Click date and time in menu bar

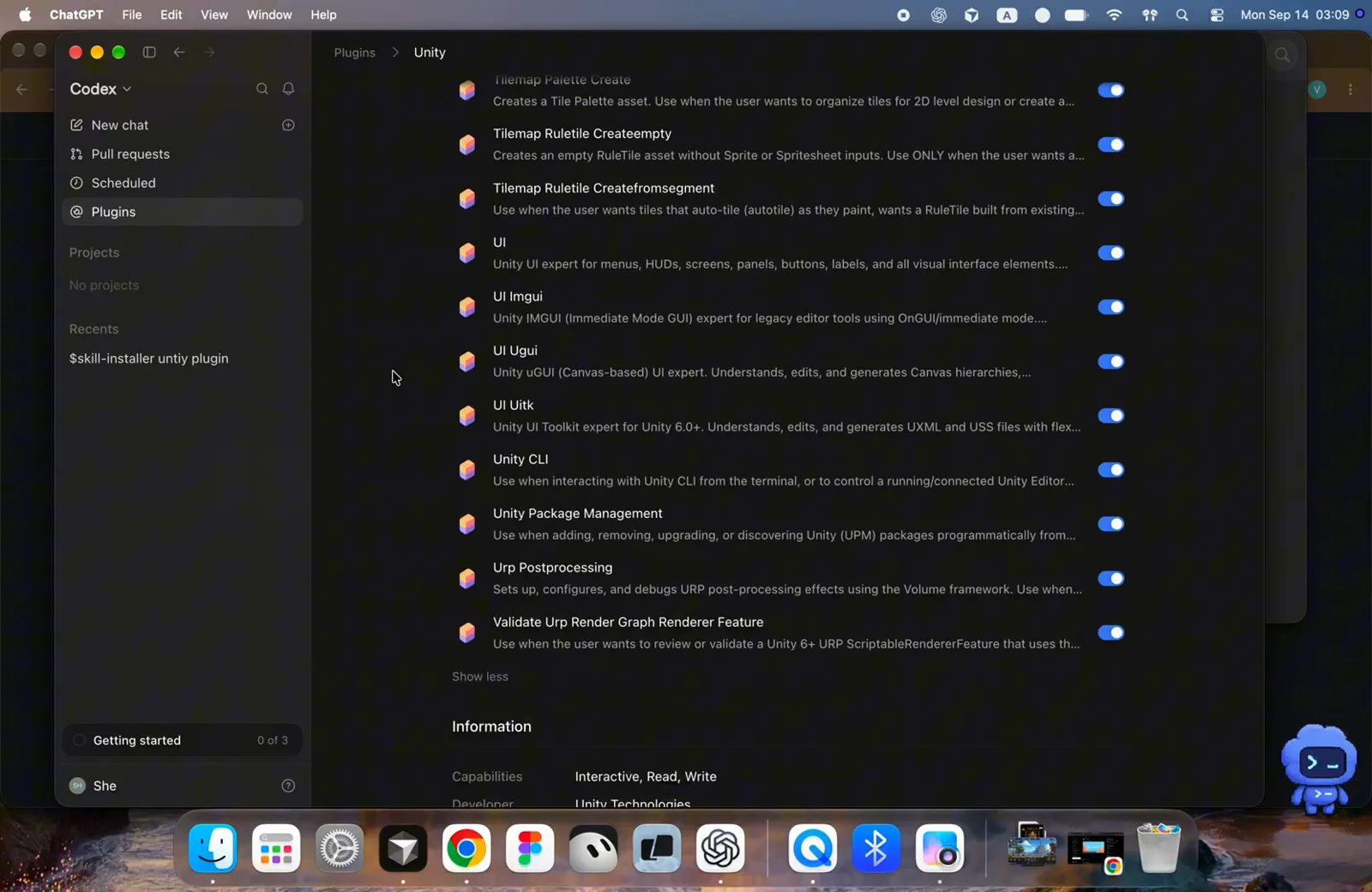pyautogui.click(x=1295, y=15)
